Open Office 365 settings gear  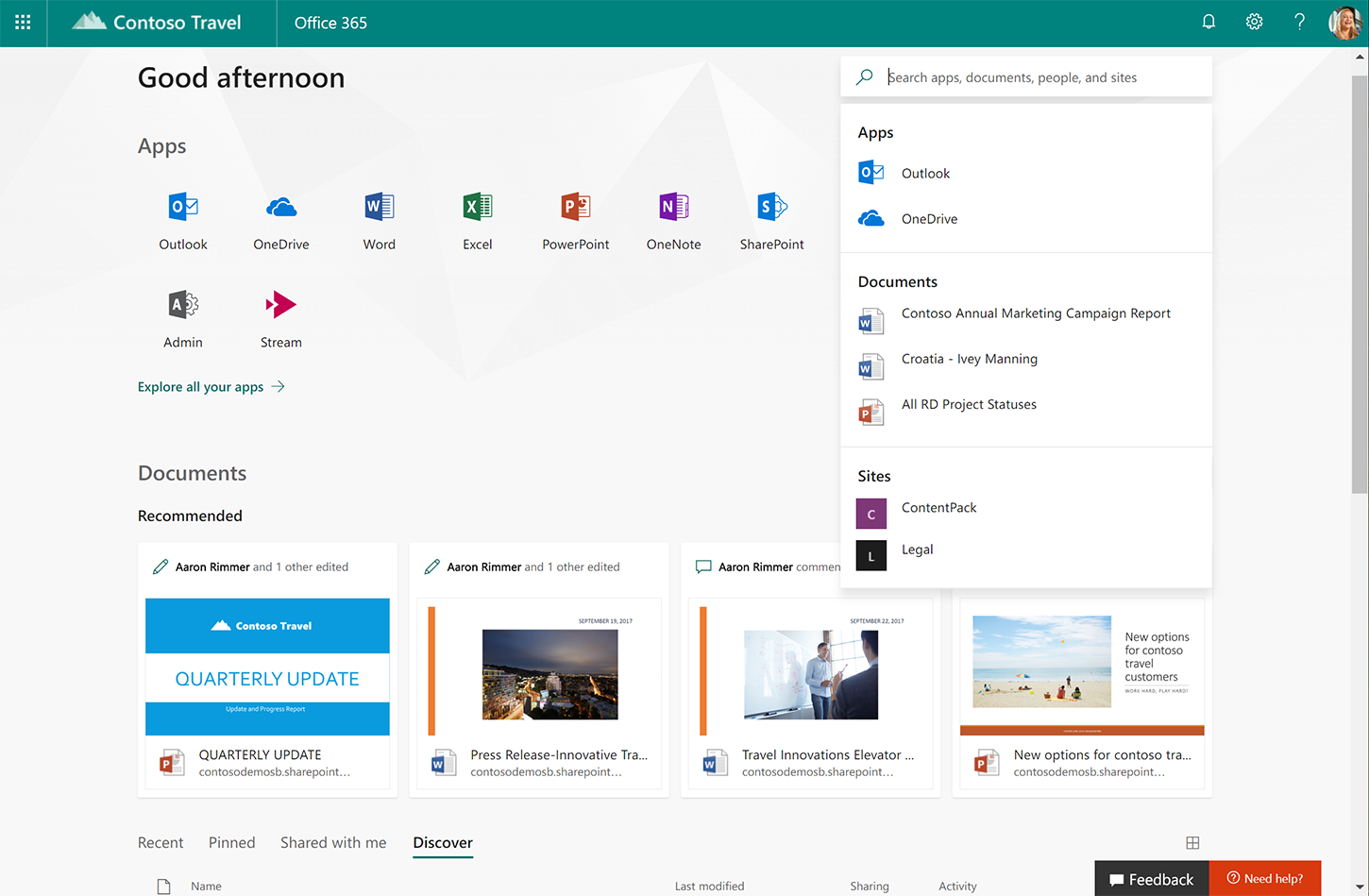tap(1254, 21)
